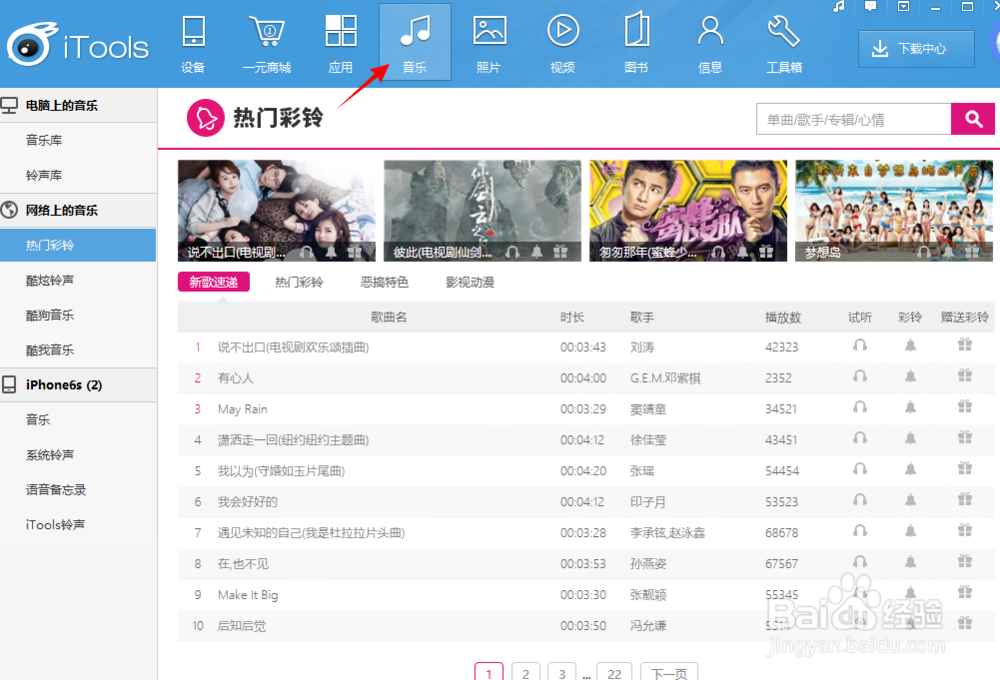Switch to the 恶搞特色 tab
1000x680 pixels.
385,282
